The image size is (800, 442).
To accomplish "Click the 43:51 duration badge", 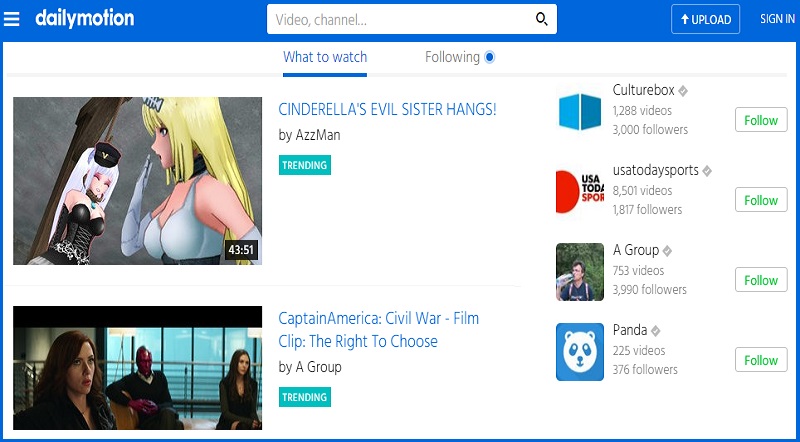I will coord(241,250).
